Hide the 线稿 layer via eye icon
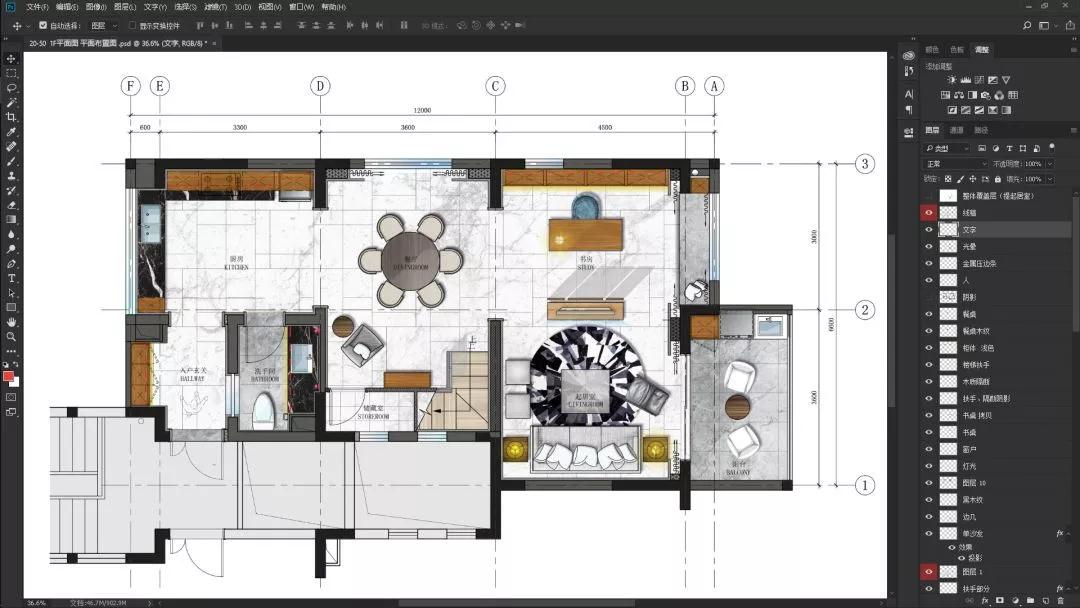The height and width of the screenshot is (608, 1080). 928,213
